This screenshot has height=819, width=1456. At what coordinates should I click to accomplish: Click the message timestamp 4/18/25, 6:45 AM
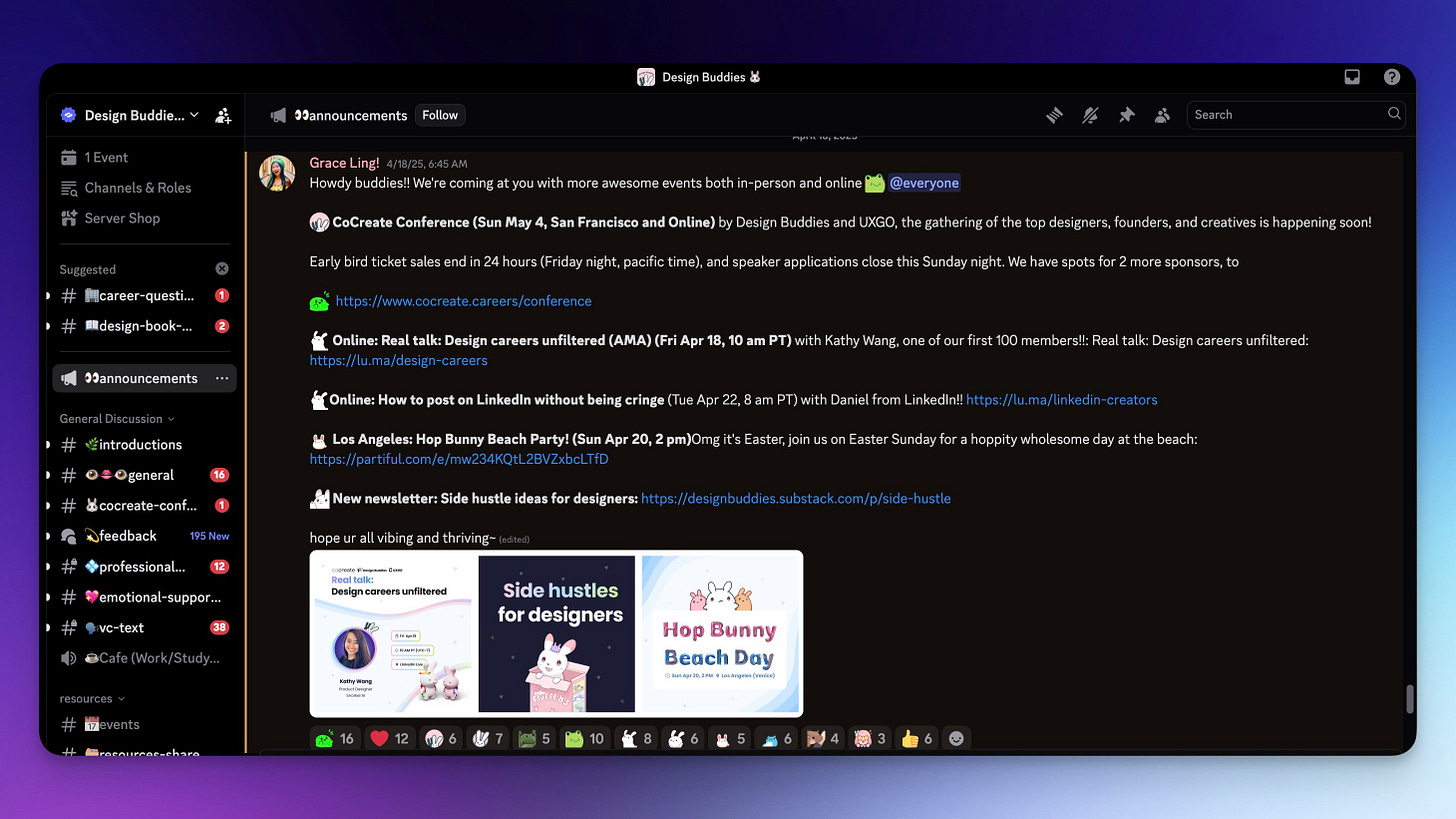tap(427, 164)
